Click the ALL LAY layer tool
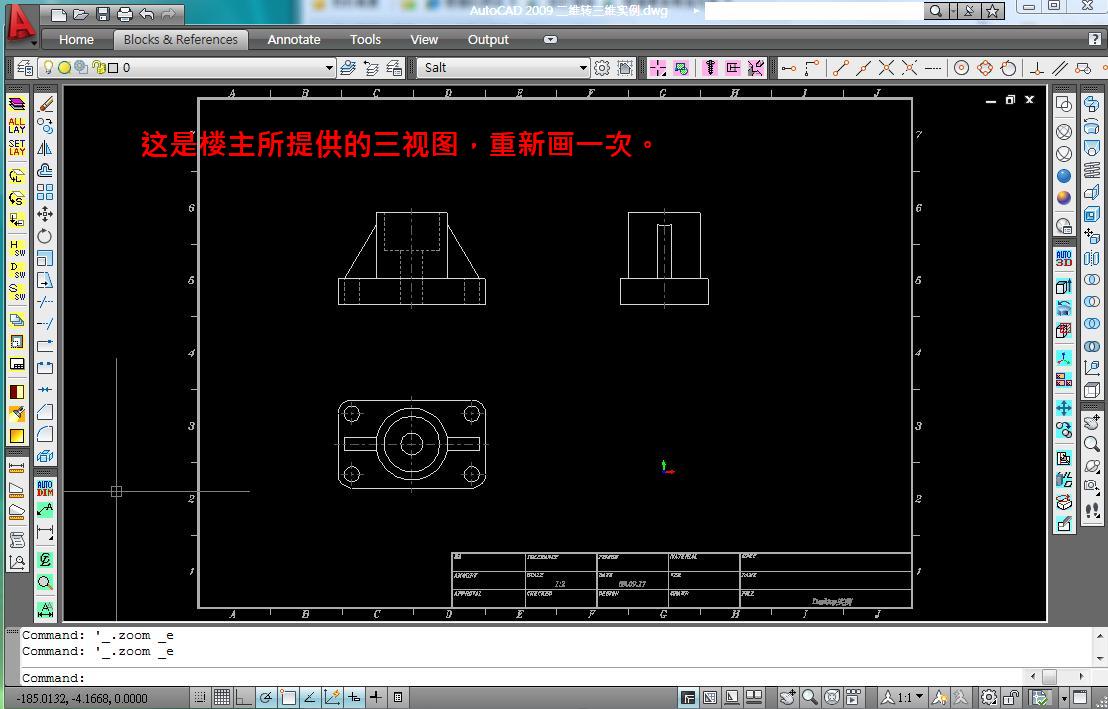Viewport: 1108px width, 709px height. click(x=17, y=126)
